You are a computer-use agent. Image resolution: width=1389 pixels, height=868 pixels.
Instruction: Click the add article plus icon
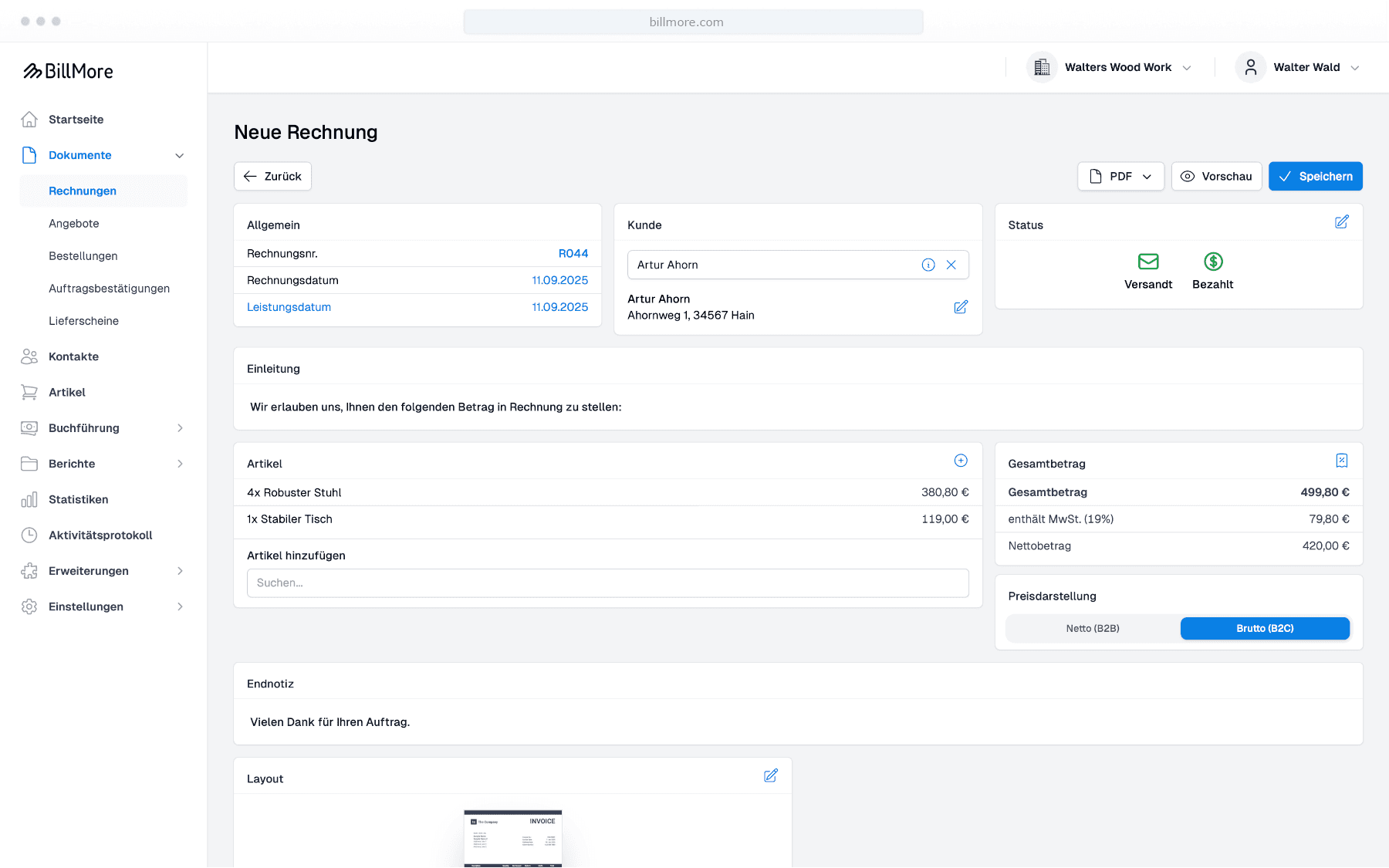961,461
